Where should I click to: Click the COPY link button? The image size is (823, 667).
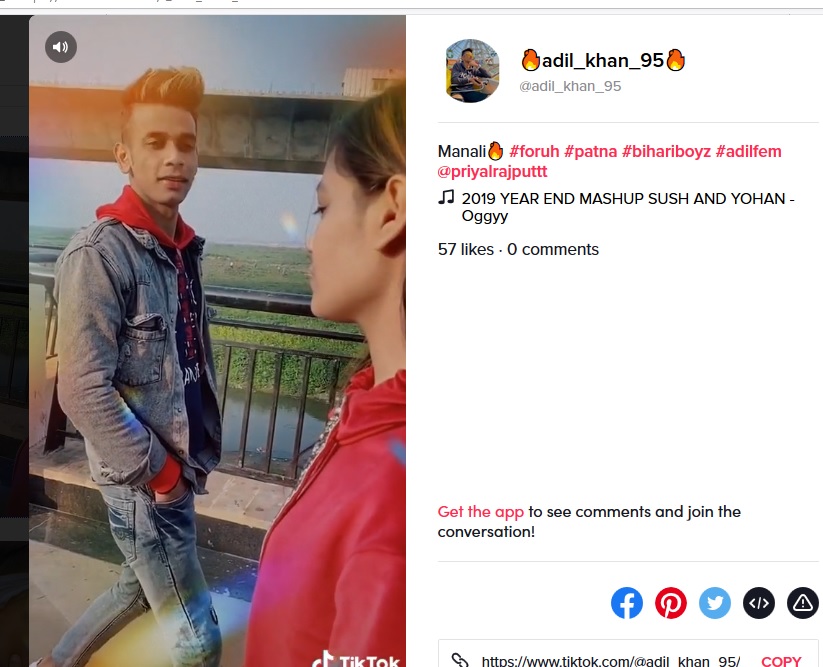coord(781,661)
